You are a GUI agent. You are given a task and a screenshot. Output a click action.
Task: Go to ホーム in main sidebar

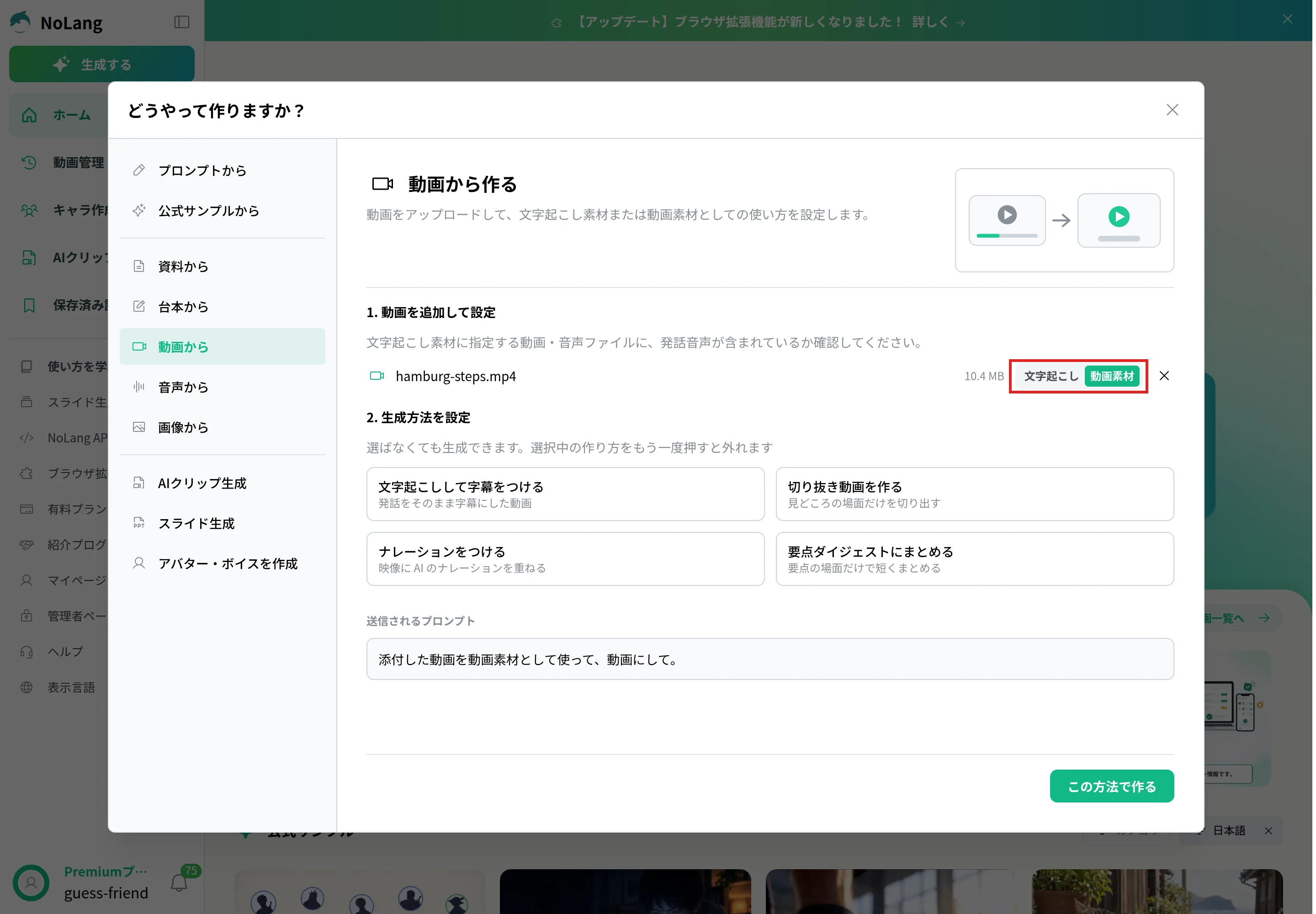58,115
